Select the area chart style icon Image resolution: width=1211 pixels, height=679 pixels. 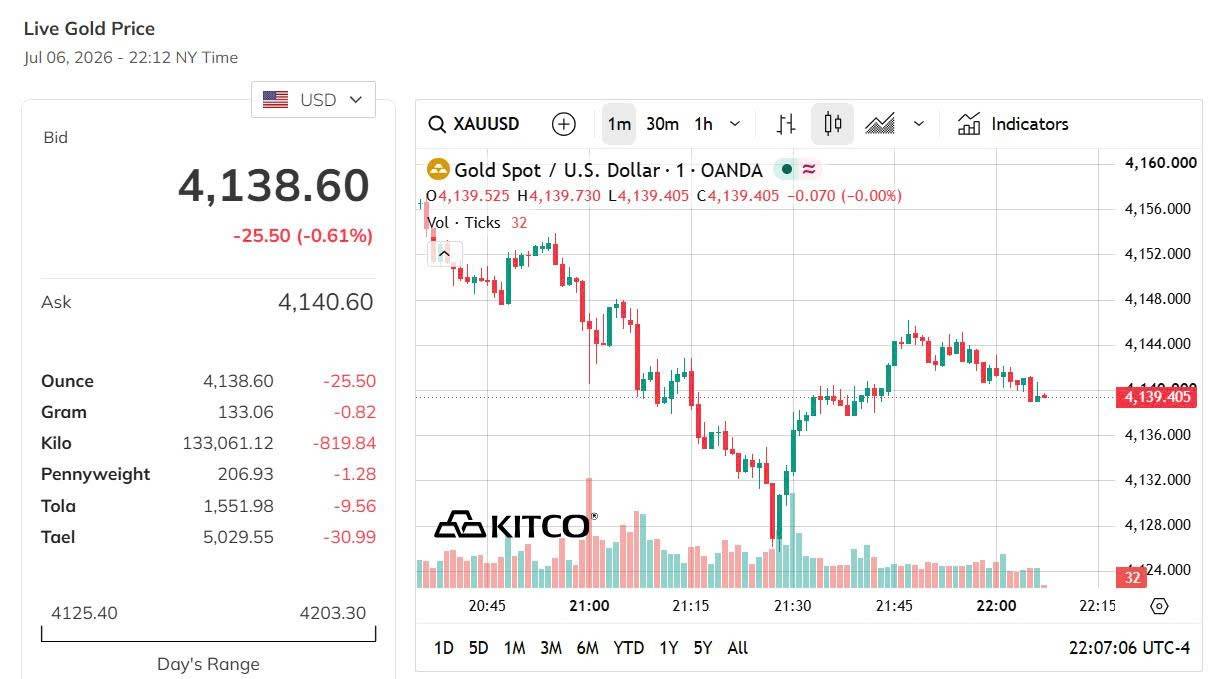(x=880, y=124)
